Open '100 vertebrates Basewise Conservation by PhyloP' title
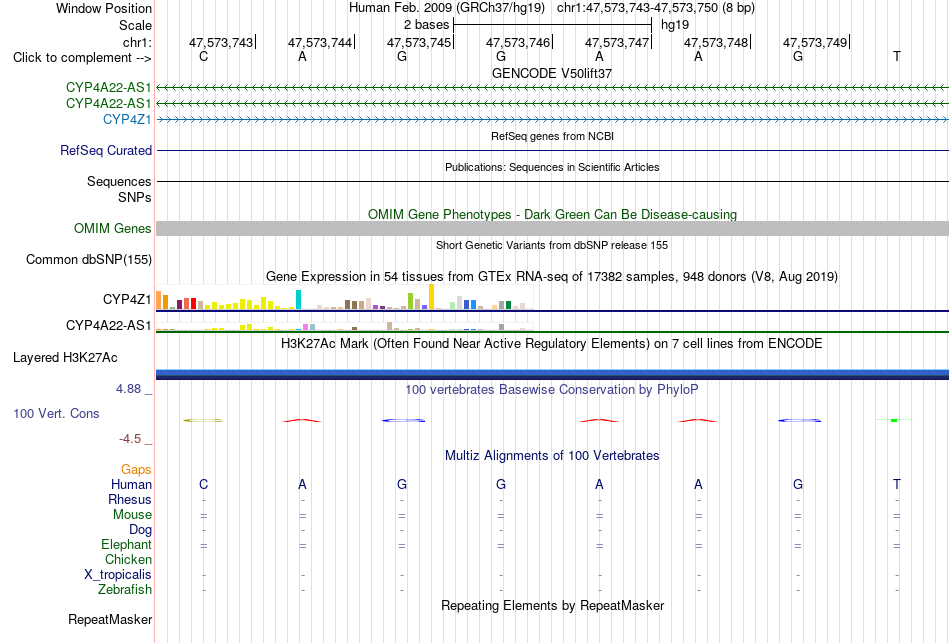950x643 pixels. click(552, 390)
